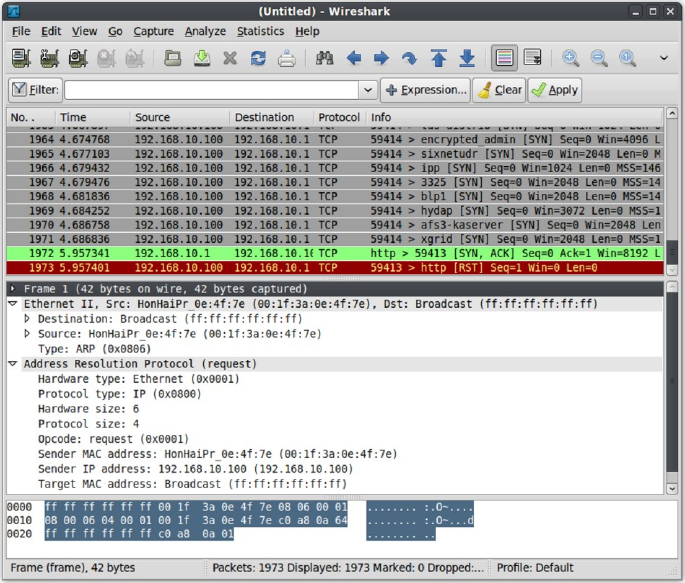685x583 pixels.
Task: Jump to the first packet icon
Action: point(439,58)
